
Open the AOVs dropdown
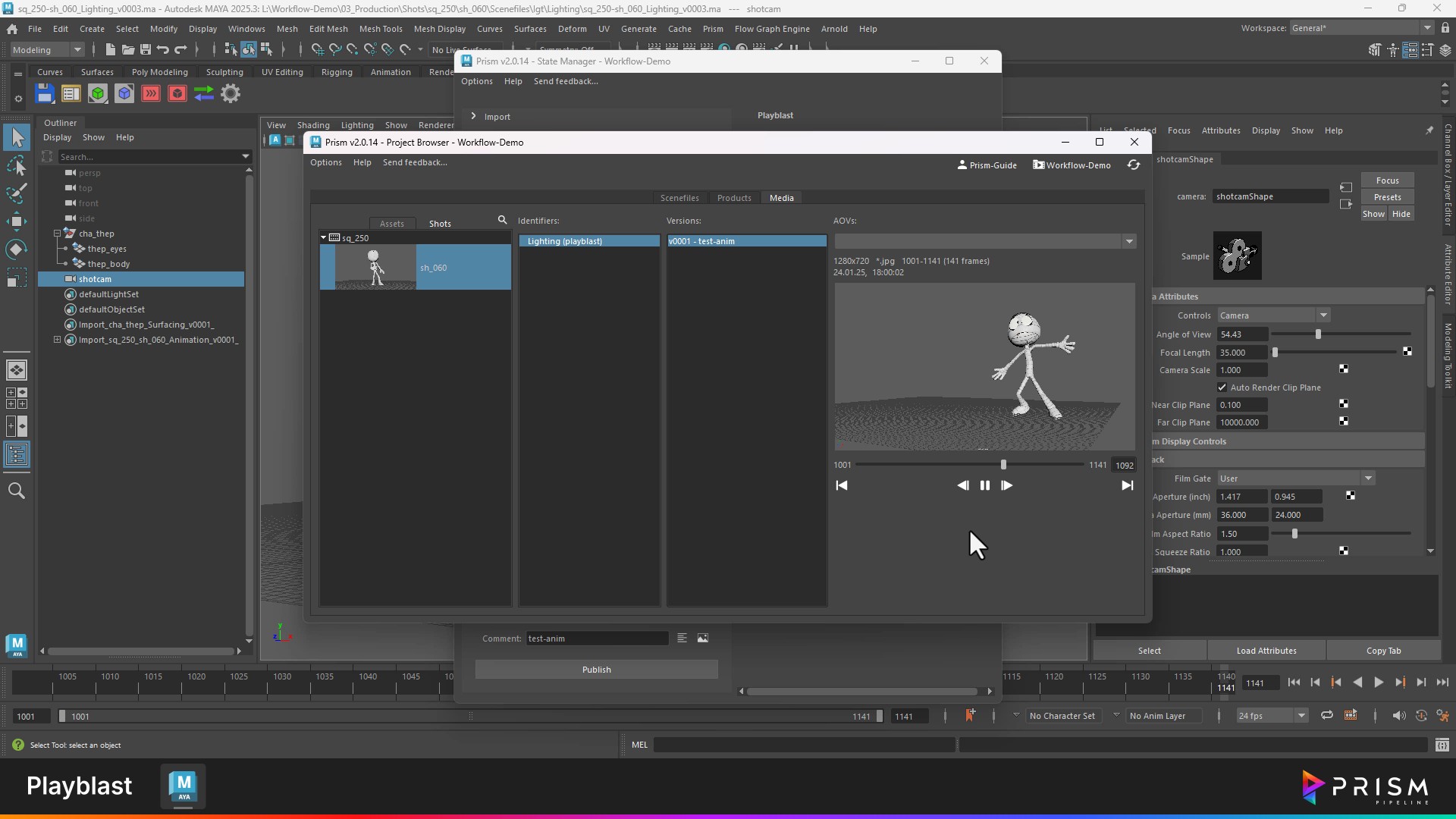pyautogui.click(x=1129, y=241)
